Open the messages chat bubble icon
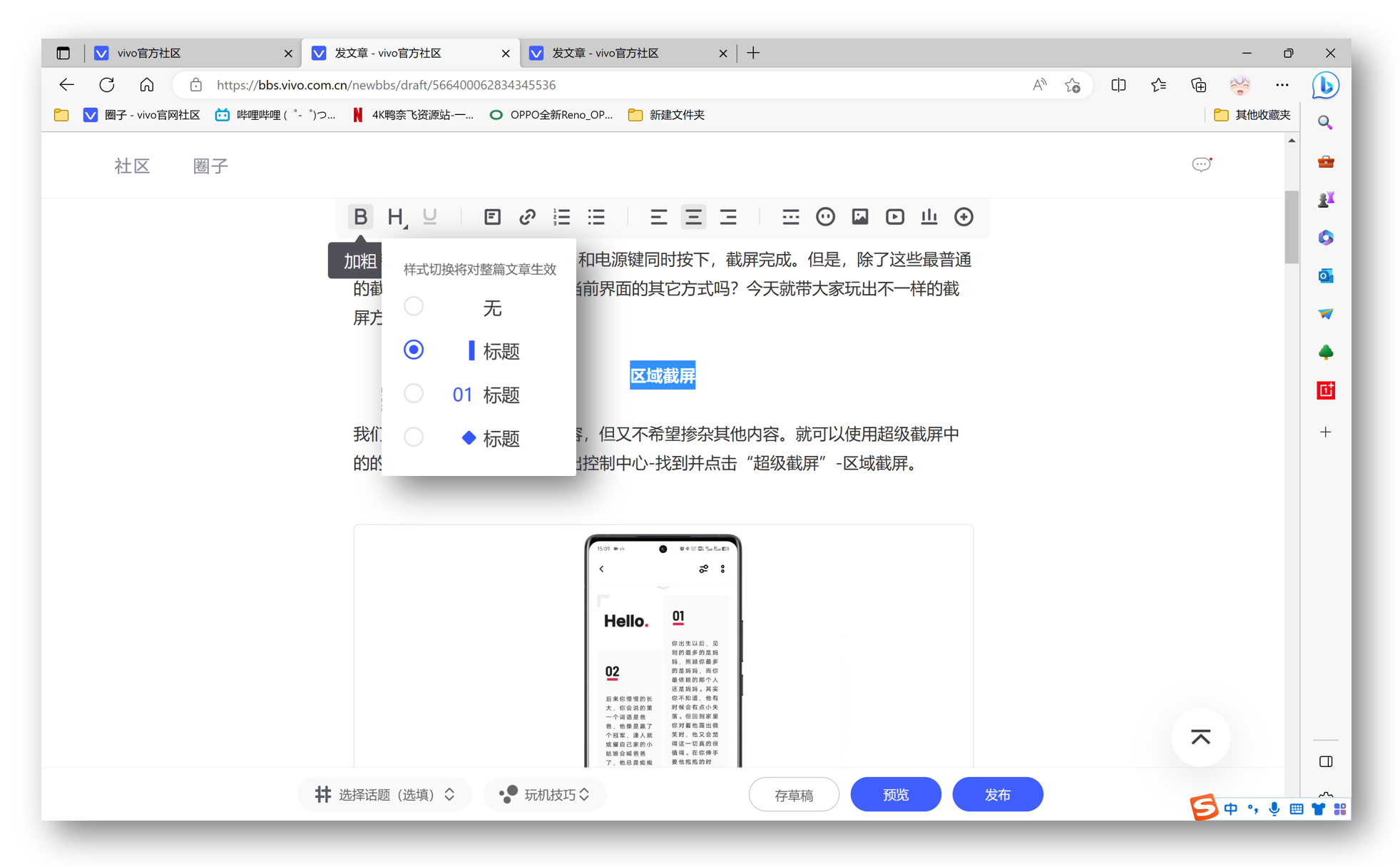The image size is (1400, 867). pos(1202,165)
